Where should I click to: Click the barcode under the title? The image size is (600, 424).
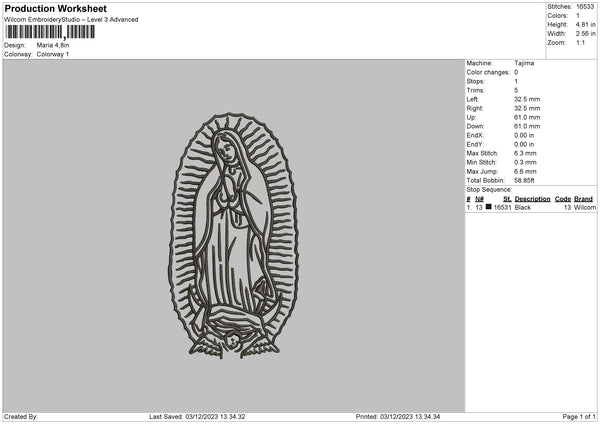50,32
